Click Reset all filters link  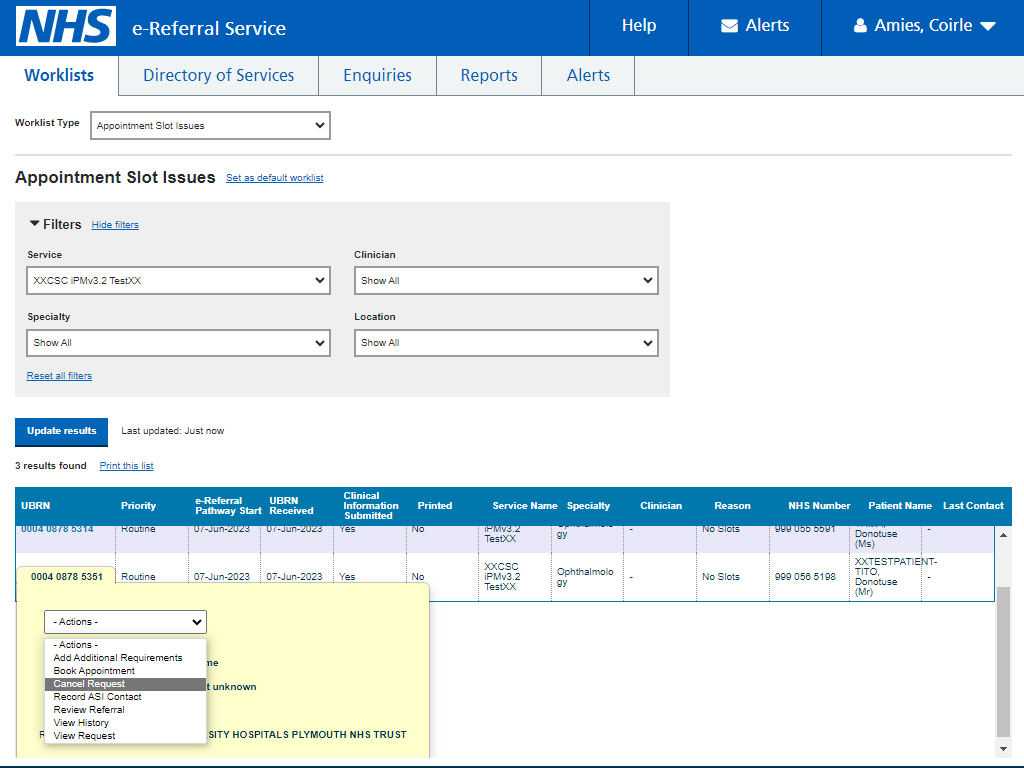(59, 376)
